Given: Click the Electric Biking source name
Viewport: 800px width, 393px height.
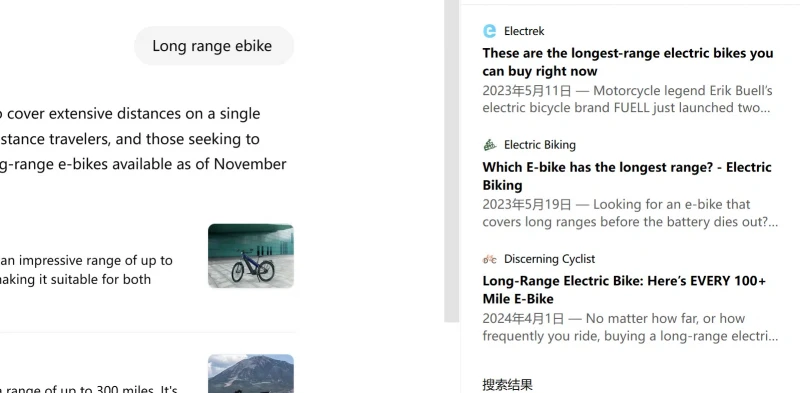Looking at the screenshot, I should [x=540, y=145].
